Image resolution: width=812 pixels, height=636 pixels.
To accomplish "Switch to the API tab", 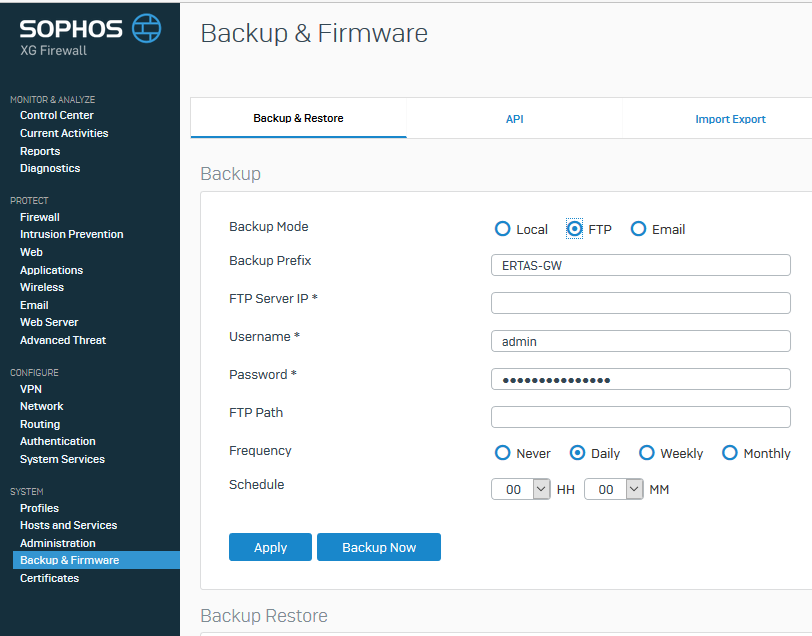I will pyautogui.click(x=514, y=119).
